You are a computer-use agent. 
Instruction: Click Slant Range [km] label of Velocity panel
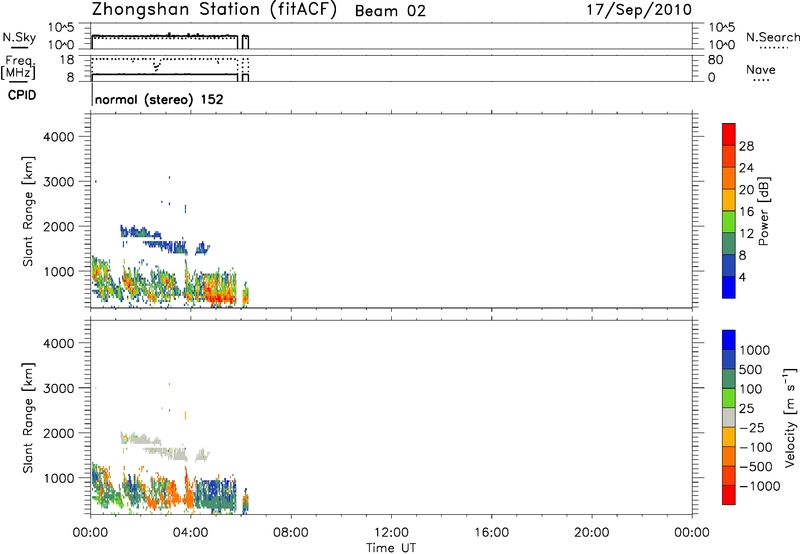tap(28, 418)
